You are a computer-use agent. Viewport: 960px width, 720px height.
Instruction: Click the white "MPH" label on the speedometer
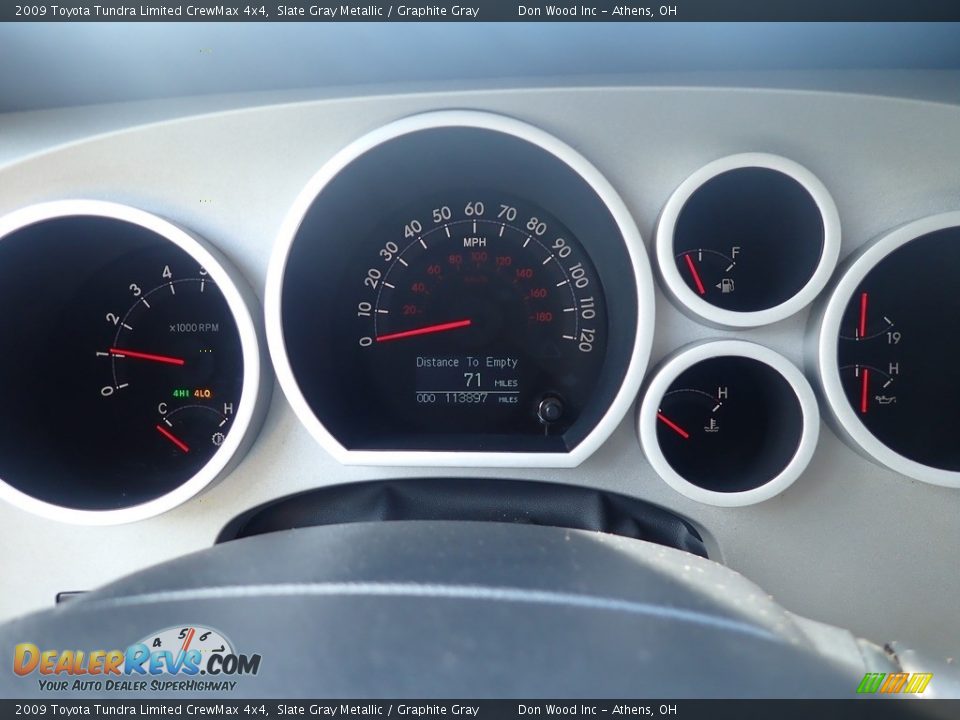point(474,242)
